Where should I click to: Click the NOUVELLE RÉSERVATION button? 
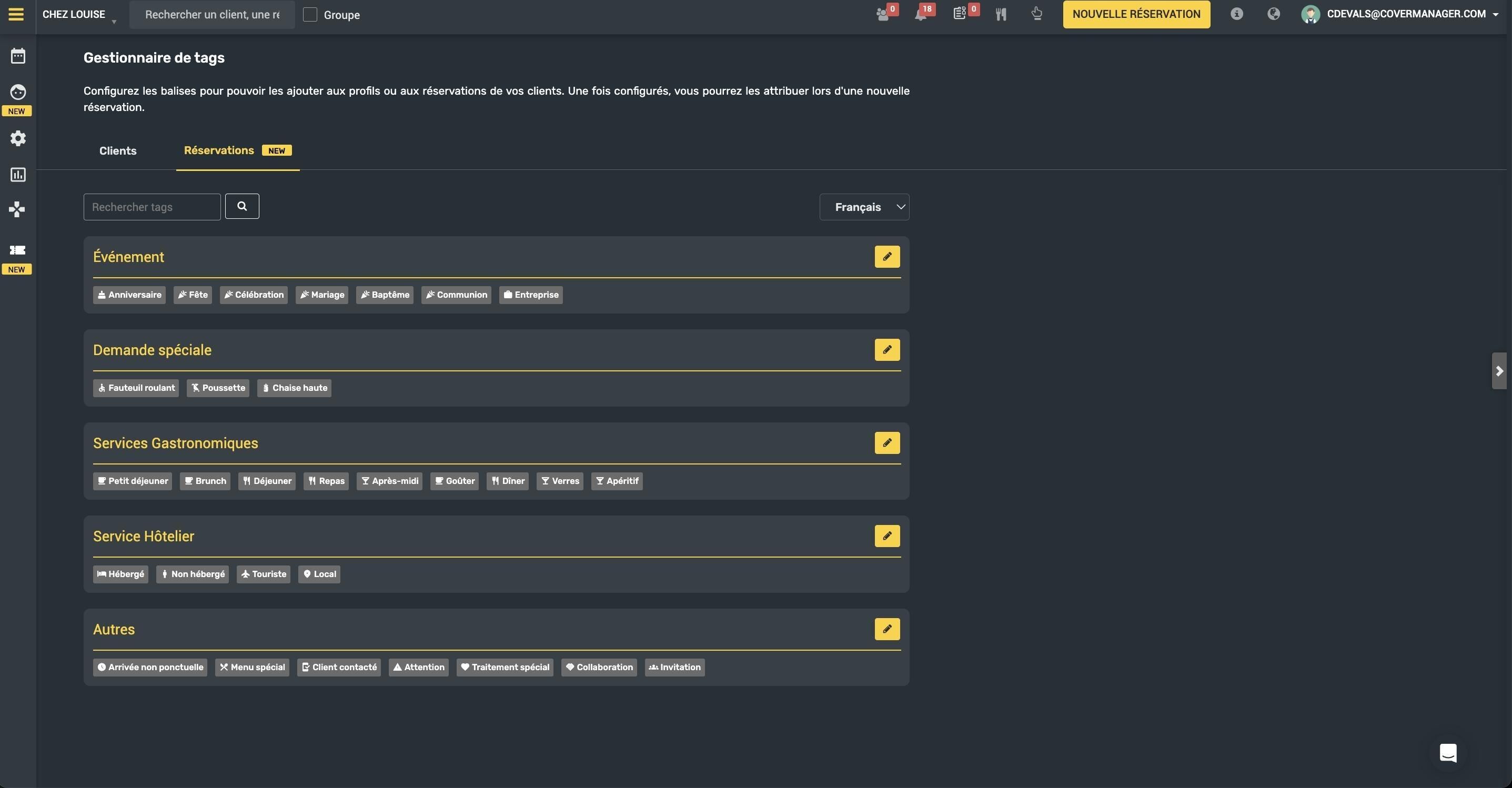coord(1136,14)
